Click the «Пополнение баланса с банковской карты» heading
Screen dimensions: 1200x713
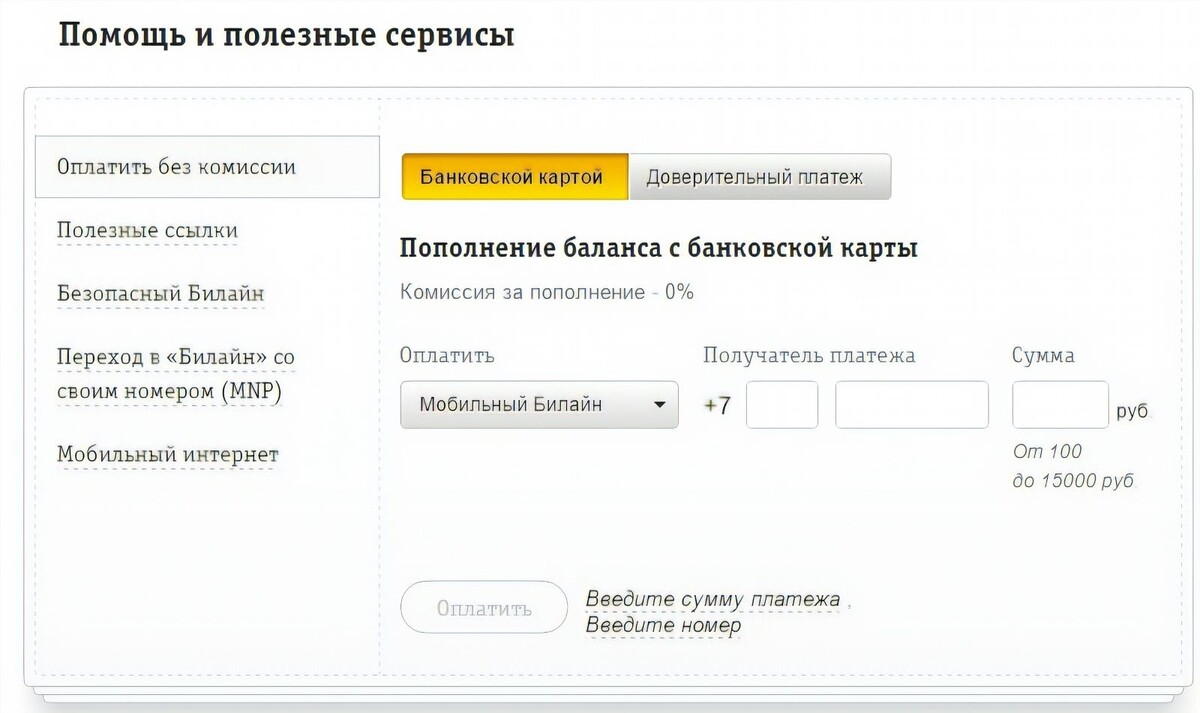coord(659,248)
